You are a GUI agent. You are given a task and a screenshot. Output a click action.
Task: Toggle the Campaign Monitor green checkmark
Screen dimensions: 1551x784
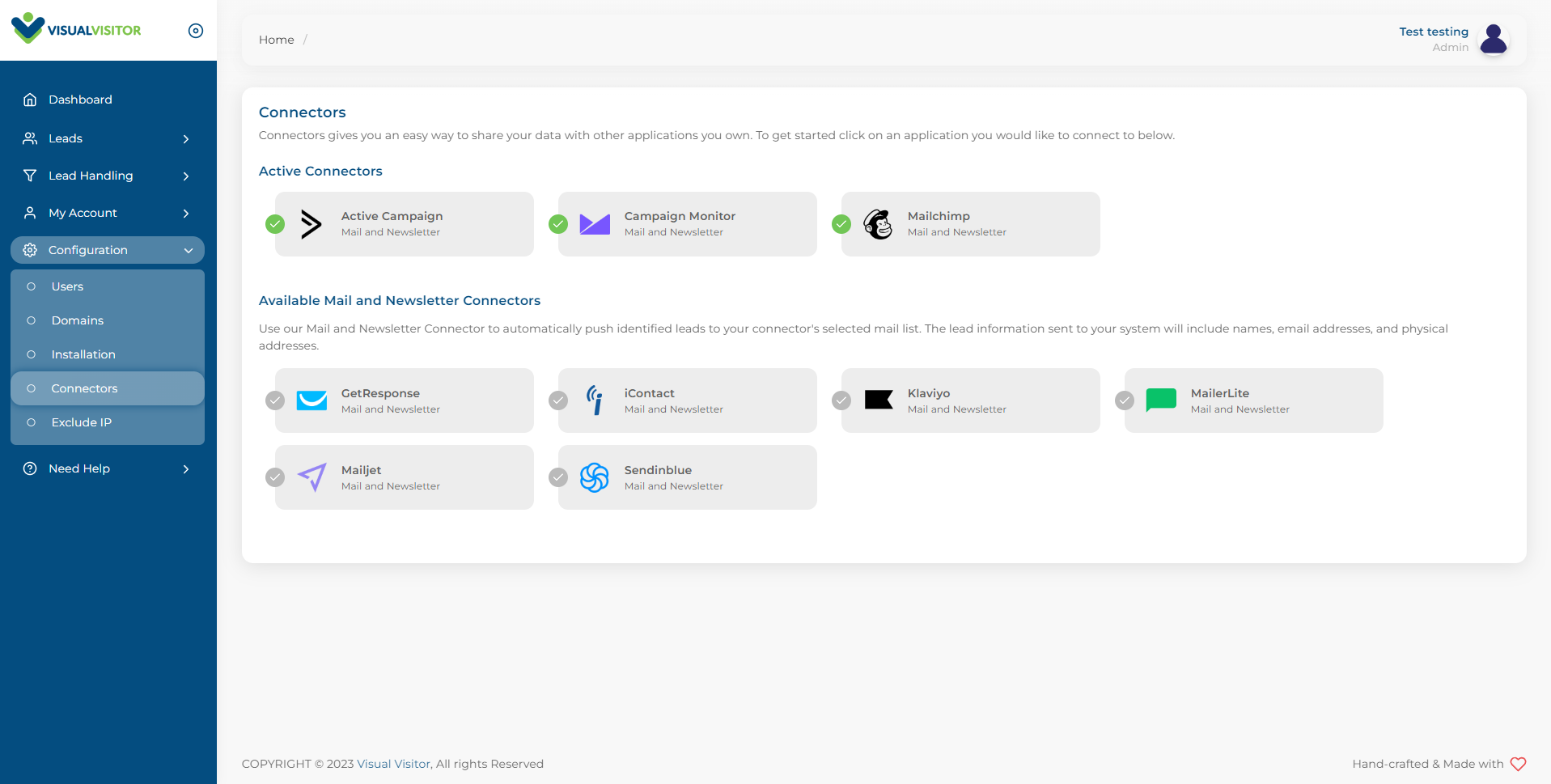558,224
